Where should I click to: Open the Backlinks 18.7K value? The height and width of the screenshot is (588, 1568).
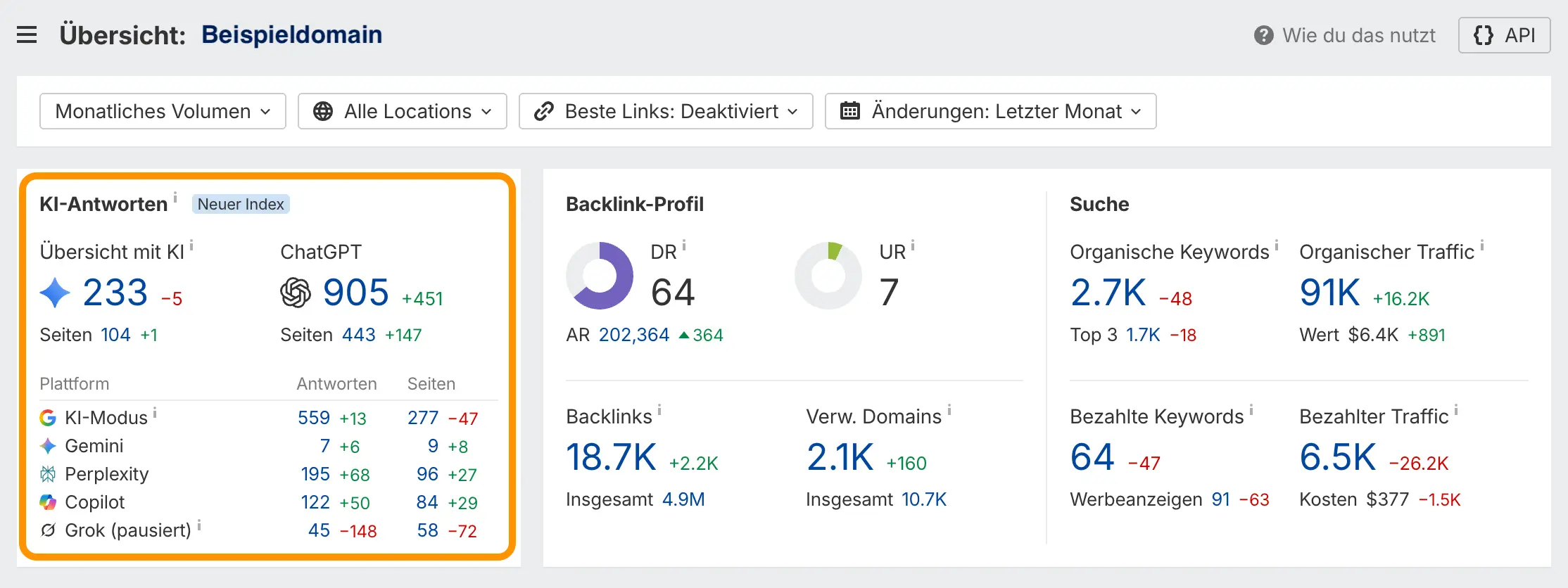tap(612, 457)
